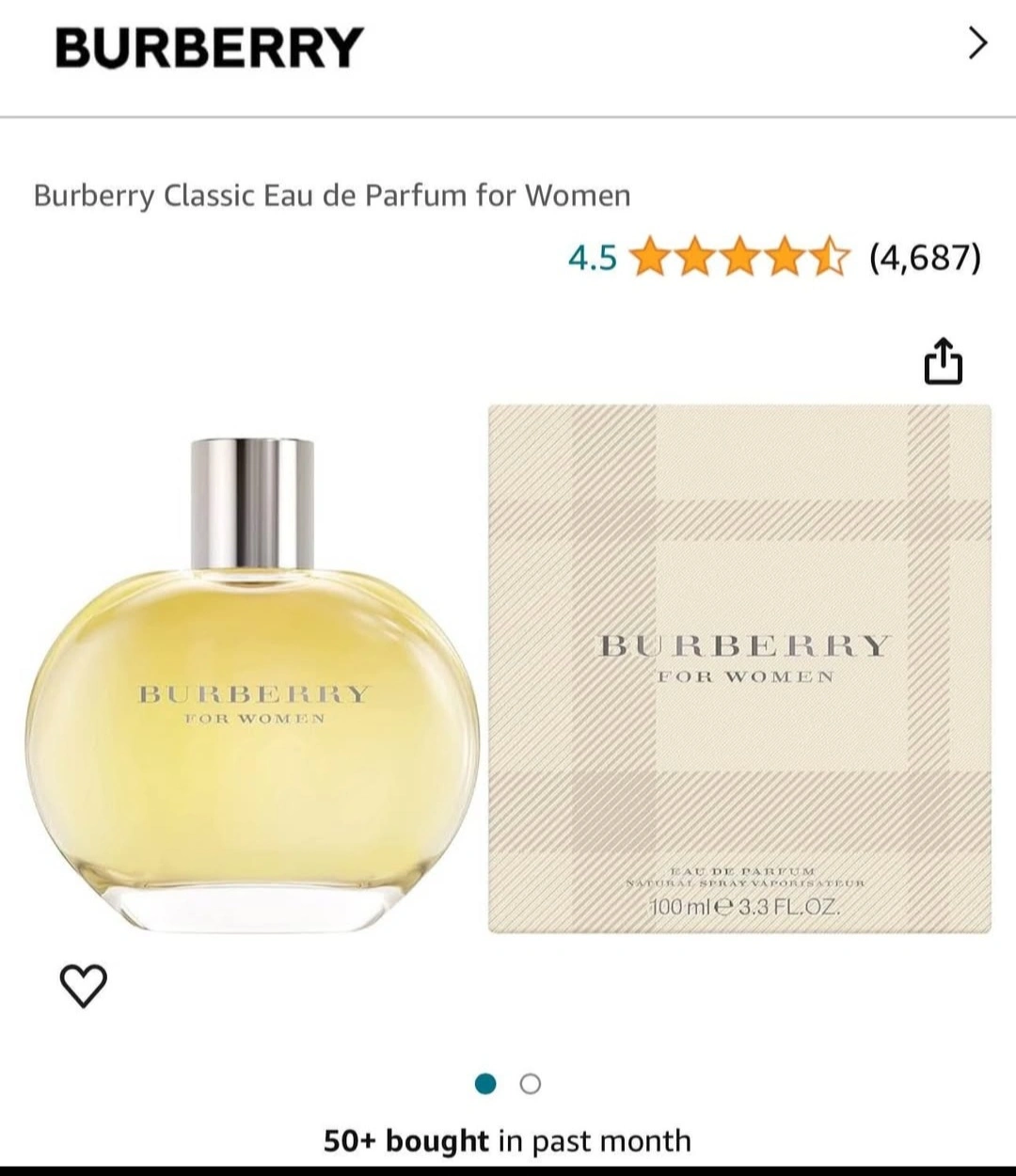Screen dimensions: 1016x1176
Task: Click the half-filled fifth rating star
Action: (x=829, y=257)
